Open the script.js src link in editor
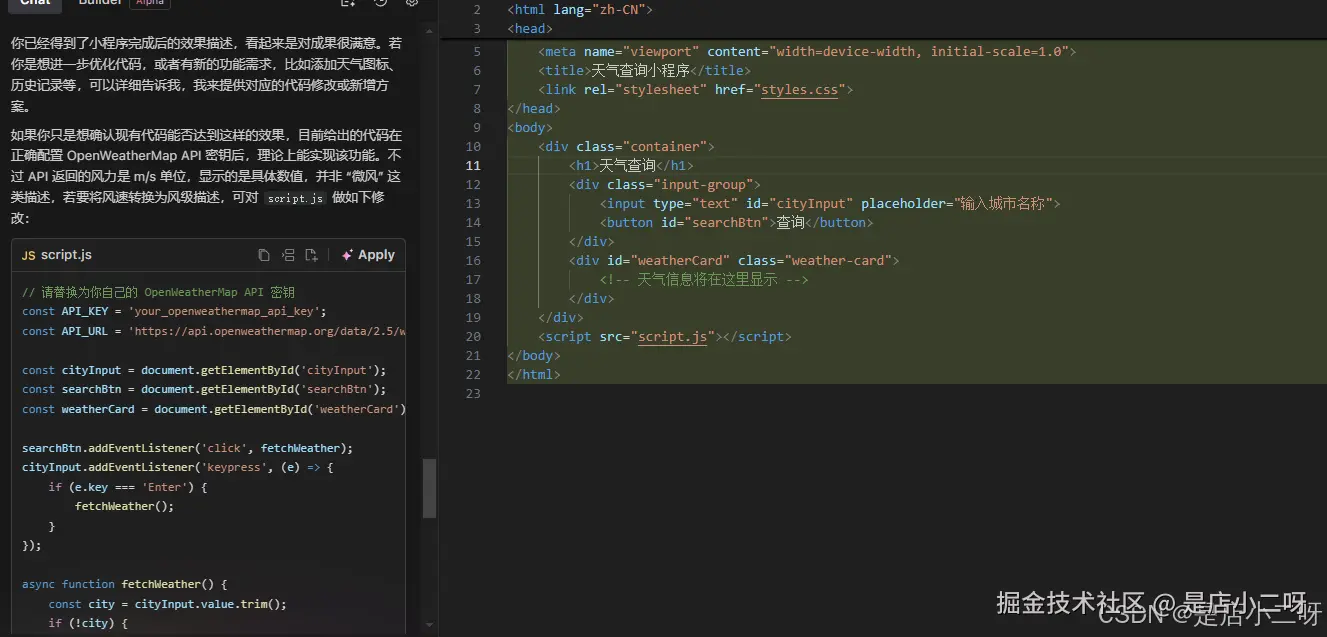1327x637 pixels. pos(672,337)
